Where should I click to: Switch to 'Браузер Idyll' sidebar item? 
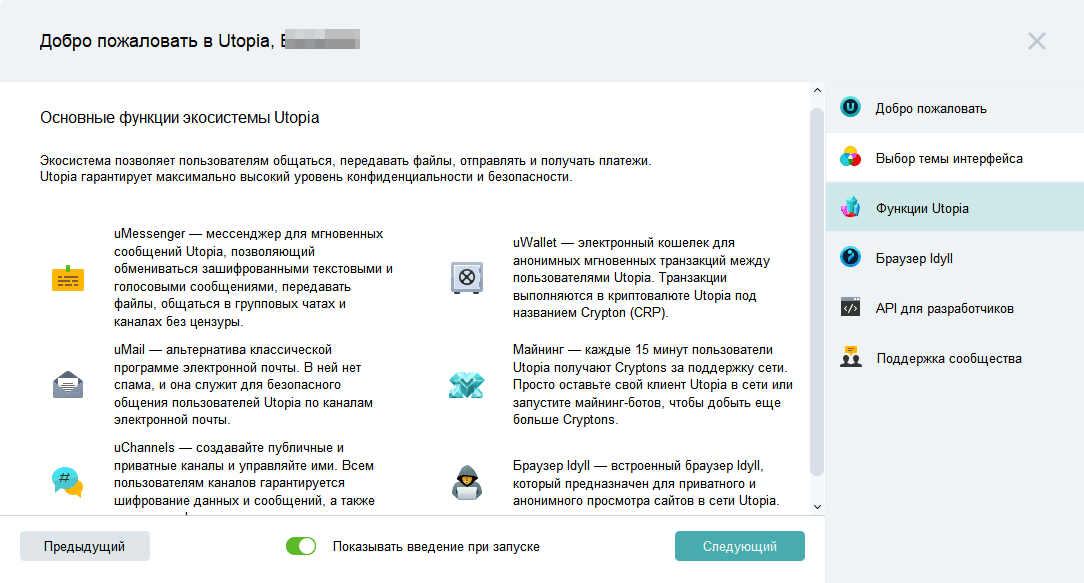tap(914, 258)
